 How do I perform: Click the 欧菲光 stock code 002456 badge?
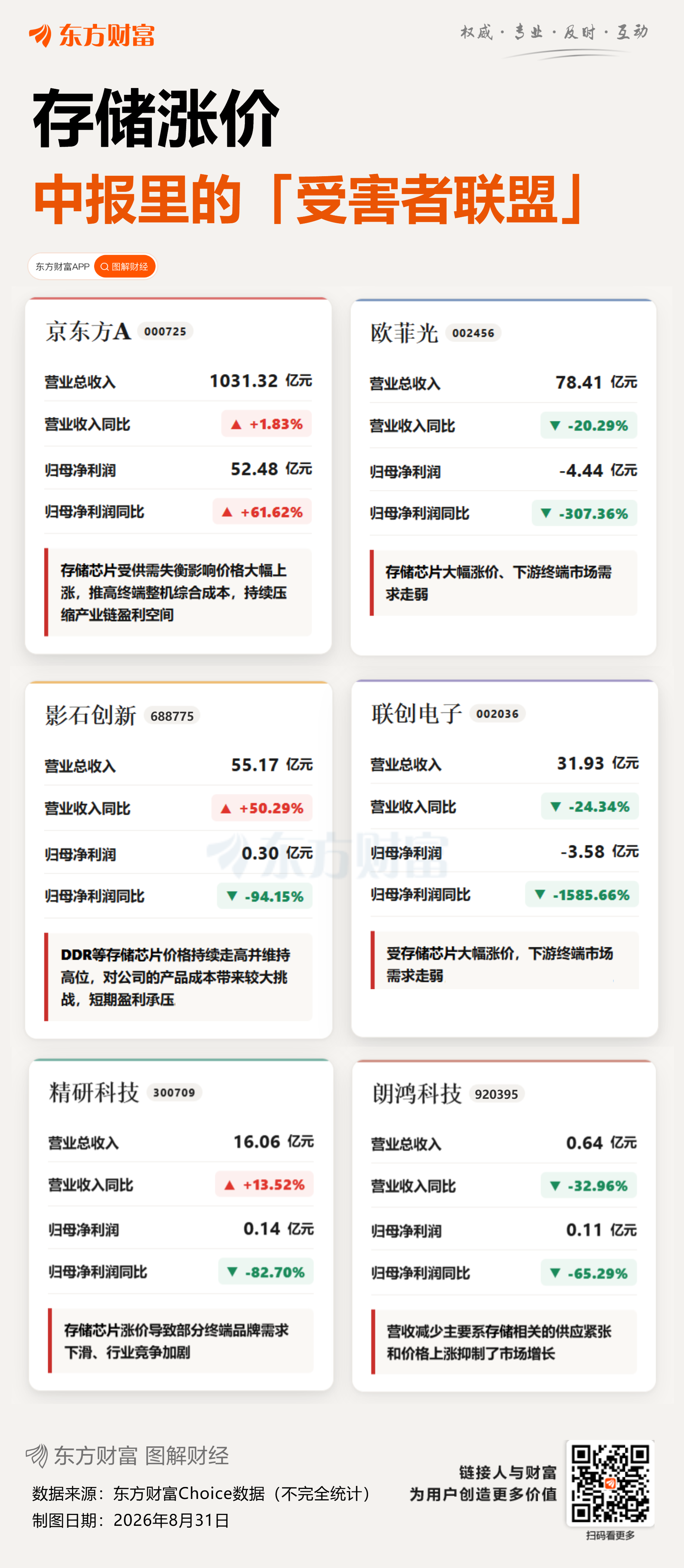[473, 333]
